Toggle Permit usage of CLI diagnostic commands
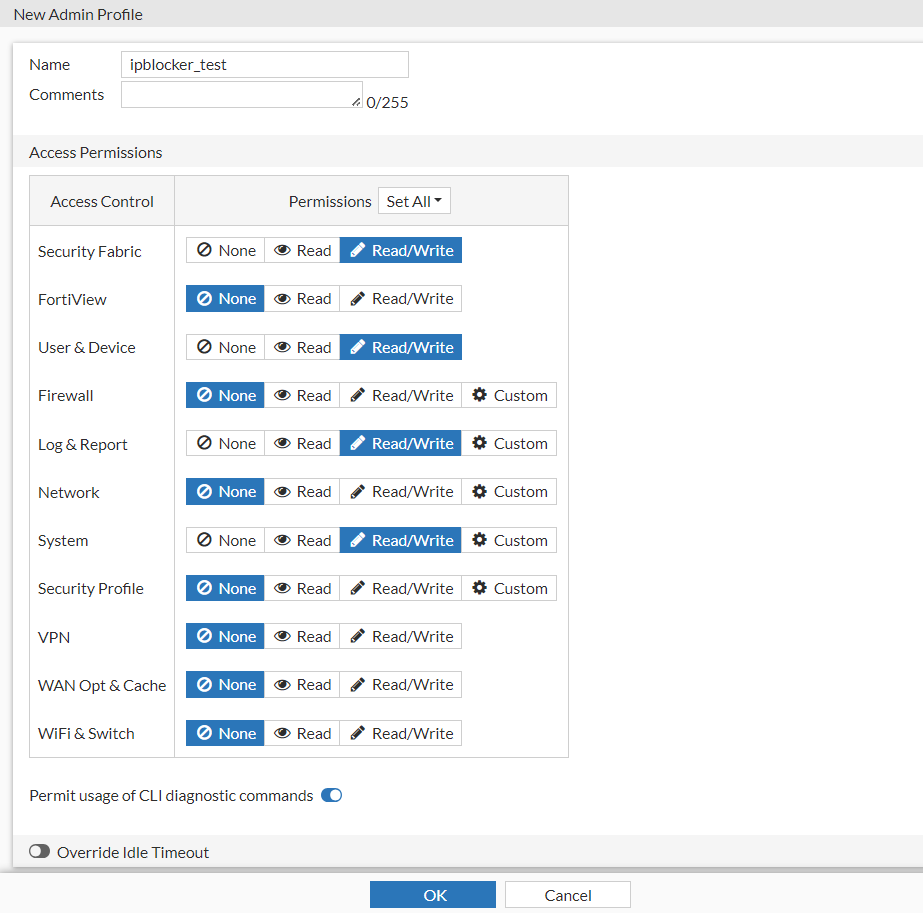Screen dimensions: 923x913 coord(331,795)
